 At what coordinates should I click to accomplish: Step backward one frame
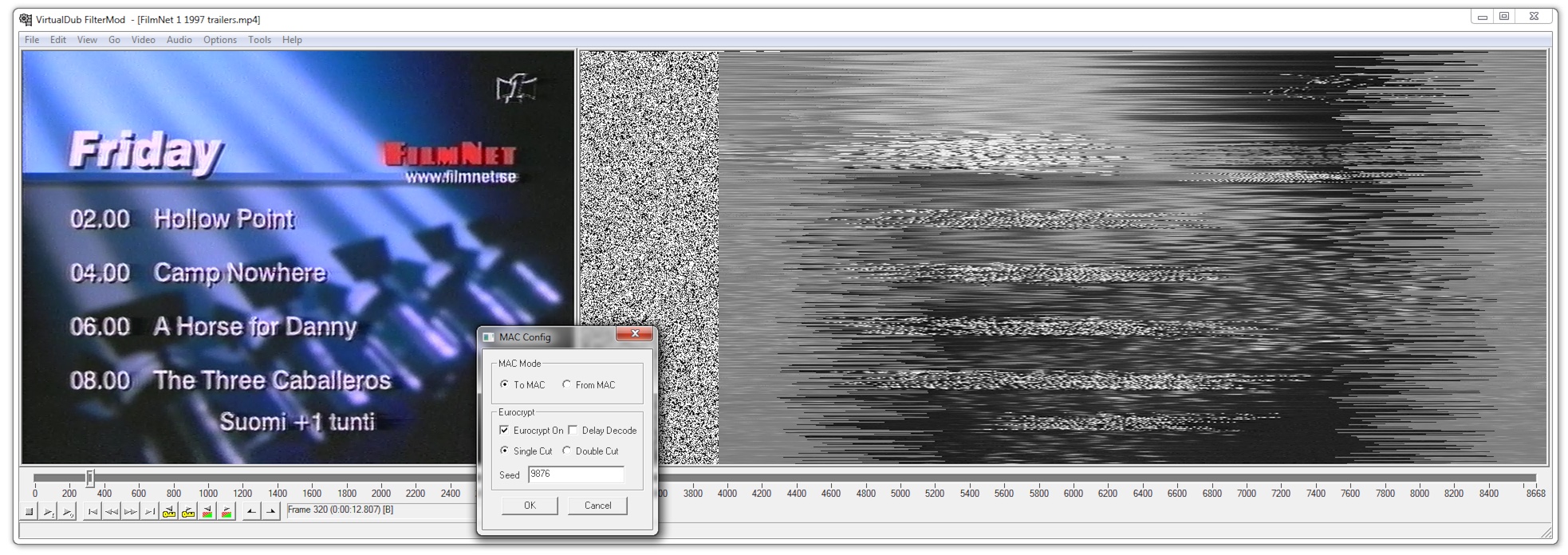click(x=112, y=511)
